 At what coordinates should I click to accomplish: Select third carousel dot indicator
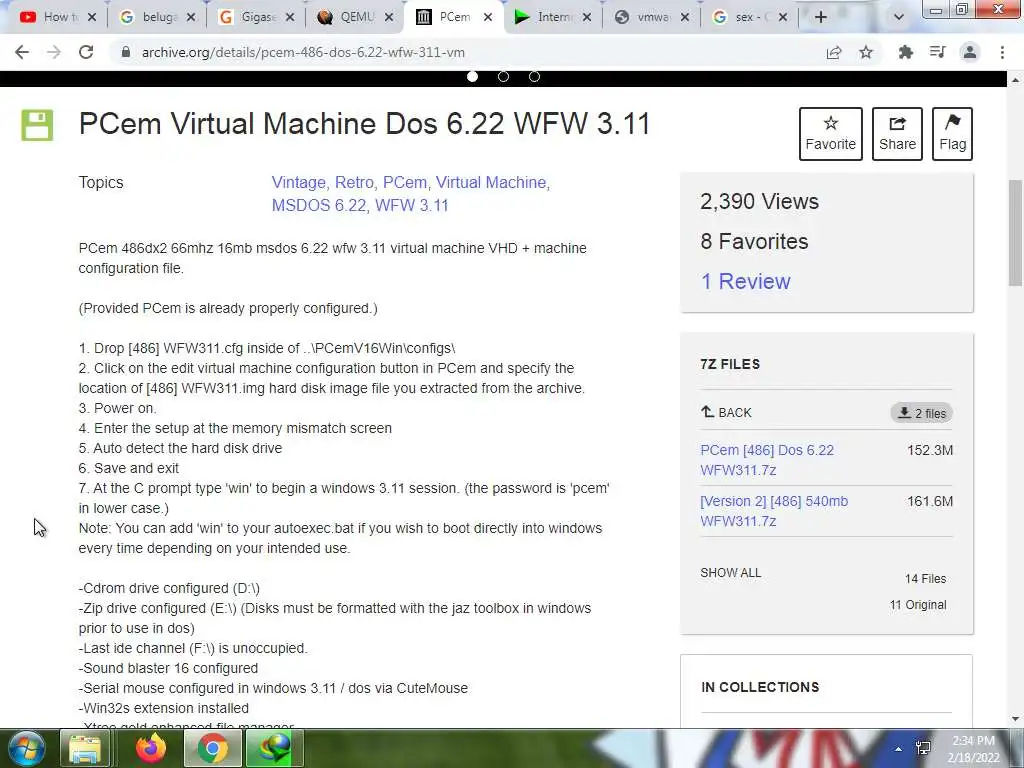coord(534,76)
